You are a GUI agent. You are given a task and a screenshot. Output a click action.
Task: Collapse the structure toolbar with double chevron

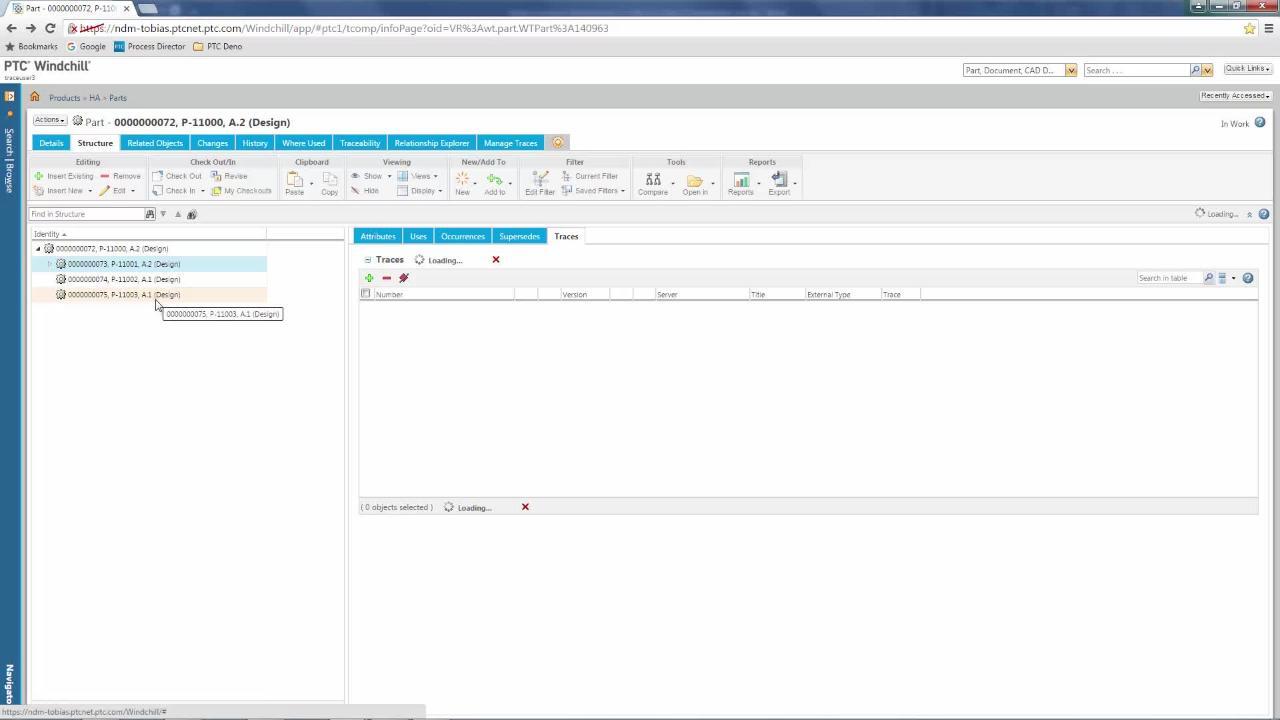(x=1249, y=214)
